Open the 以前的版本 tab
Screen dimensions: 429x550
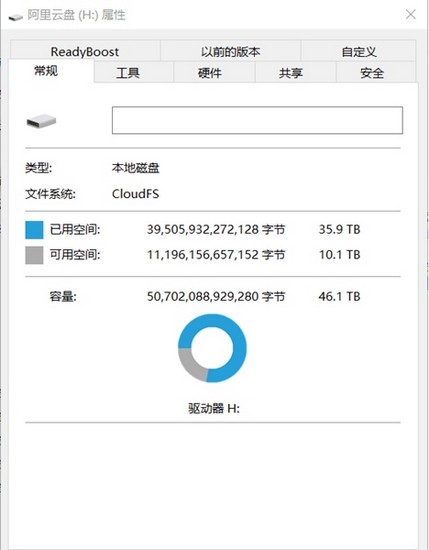click(x=230, y=51)
